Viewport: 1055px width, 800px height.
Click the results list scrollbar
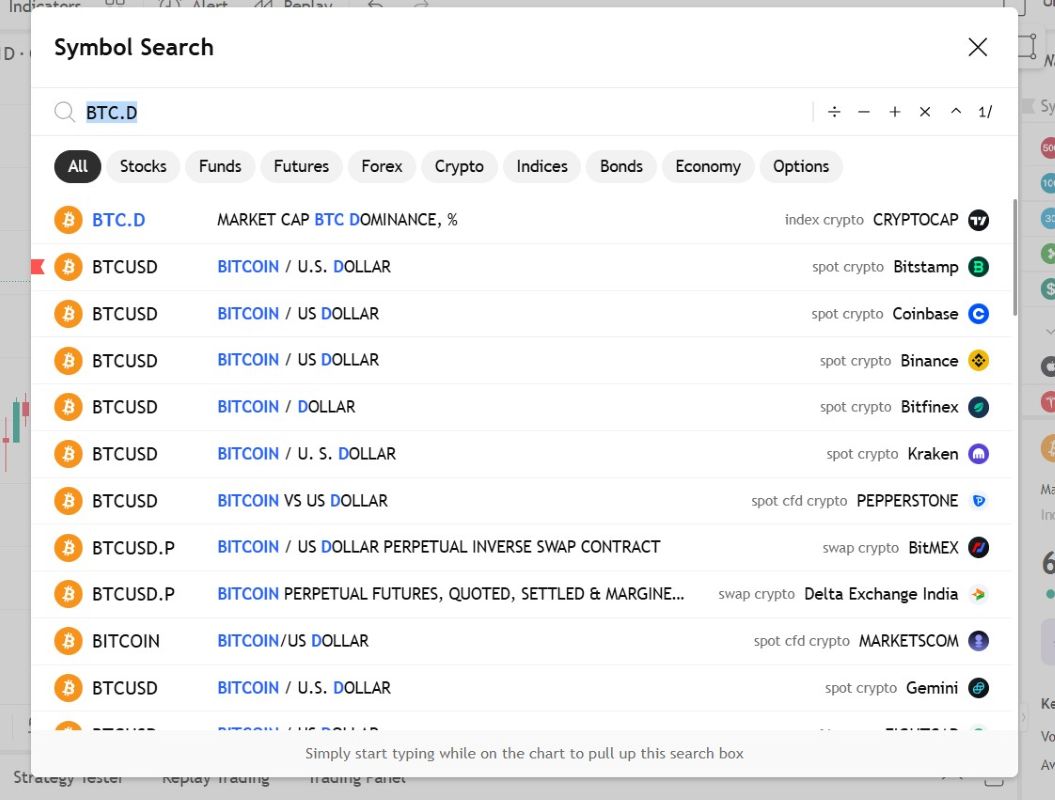pyautogui.click(x=1015, y=257)
